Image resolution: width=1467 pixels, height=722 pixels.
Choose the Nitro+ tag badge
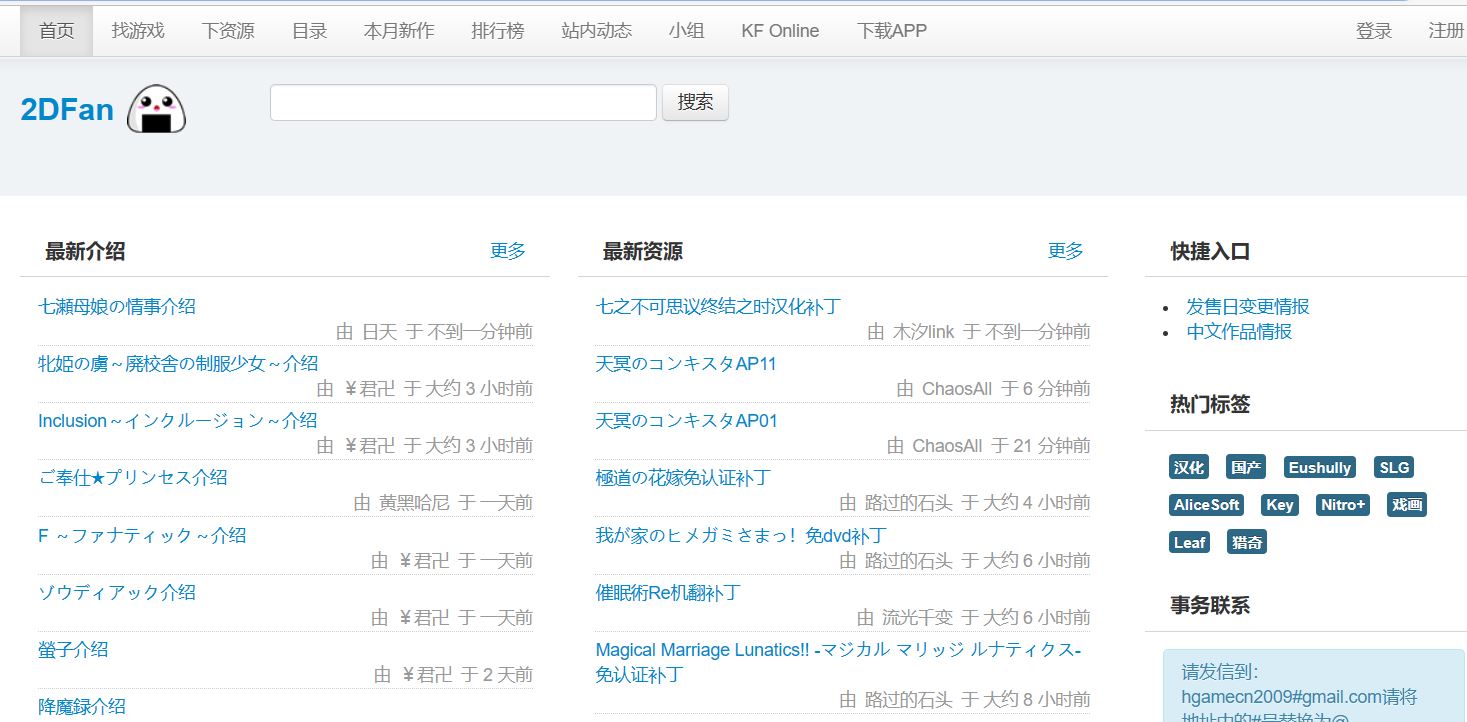pos(1342,505)
